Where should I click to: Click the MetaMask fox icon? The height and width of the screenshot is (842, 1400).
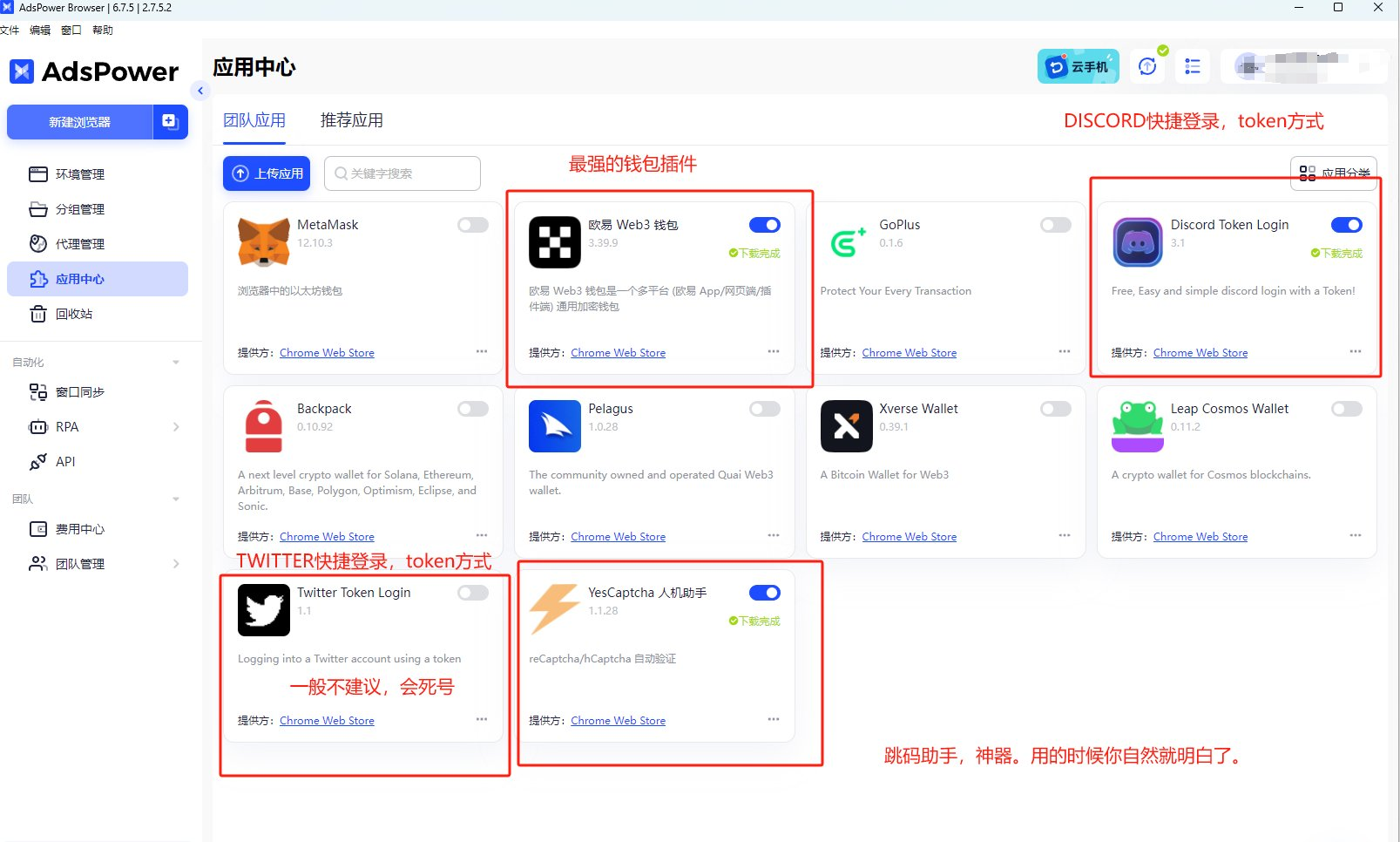(263, 242)
